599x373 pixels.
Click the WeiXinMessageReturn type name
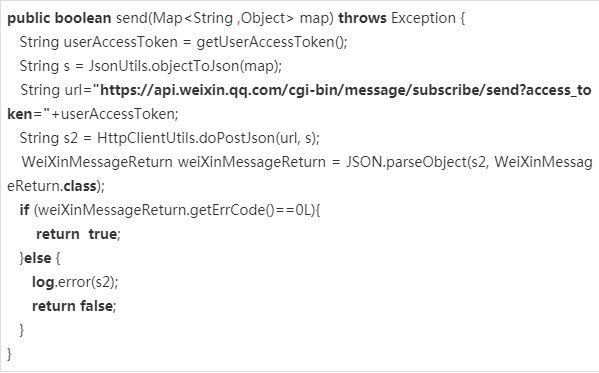tap(97, 162)
